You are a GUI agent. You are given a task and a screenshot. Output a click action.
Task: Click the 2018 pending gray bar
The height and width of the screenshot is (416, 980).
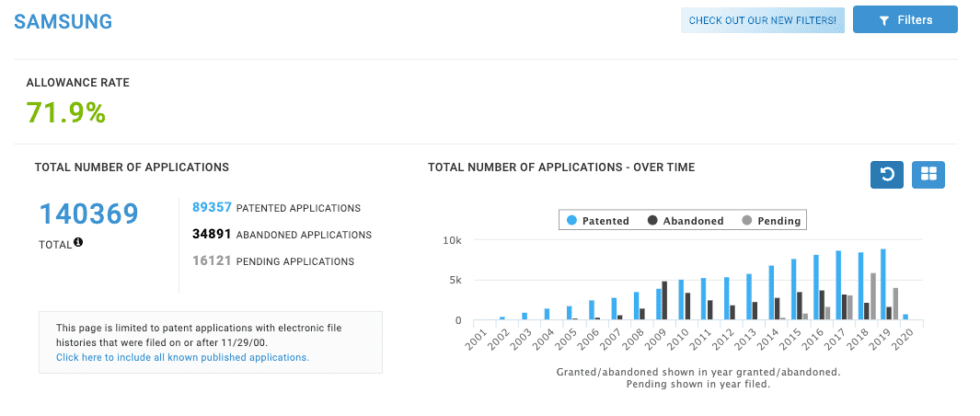point(872,297)
